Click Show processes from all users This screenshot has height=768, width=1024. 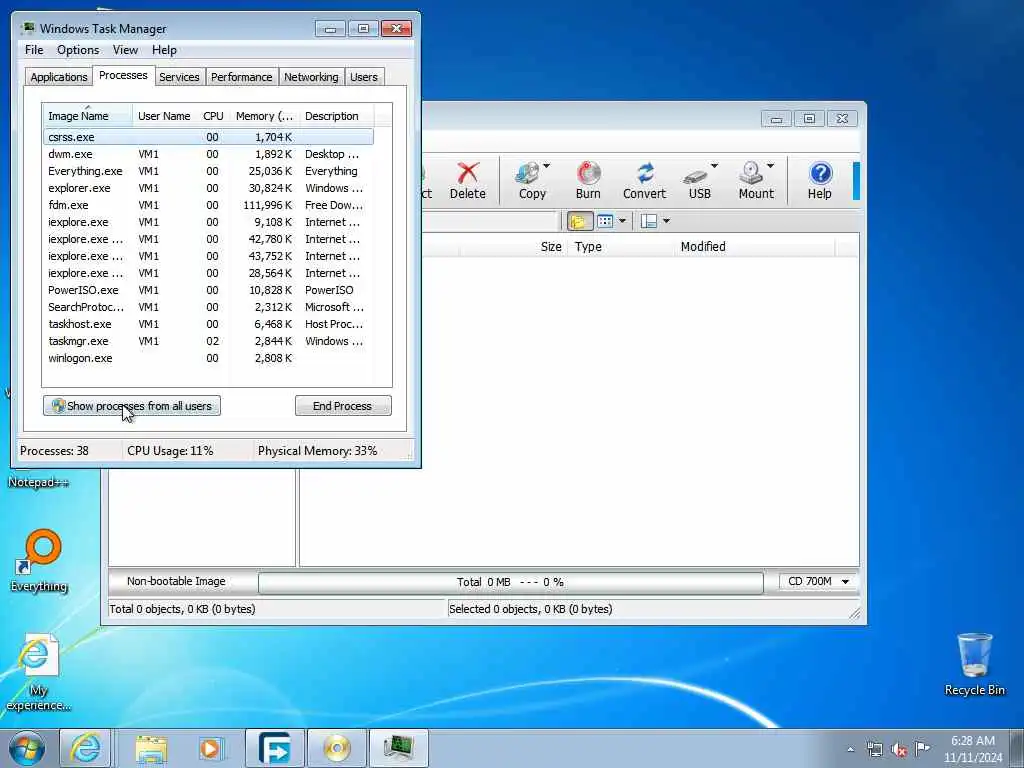(132, 406)
